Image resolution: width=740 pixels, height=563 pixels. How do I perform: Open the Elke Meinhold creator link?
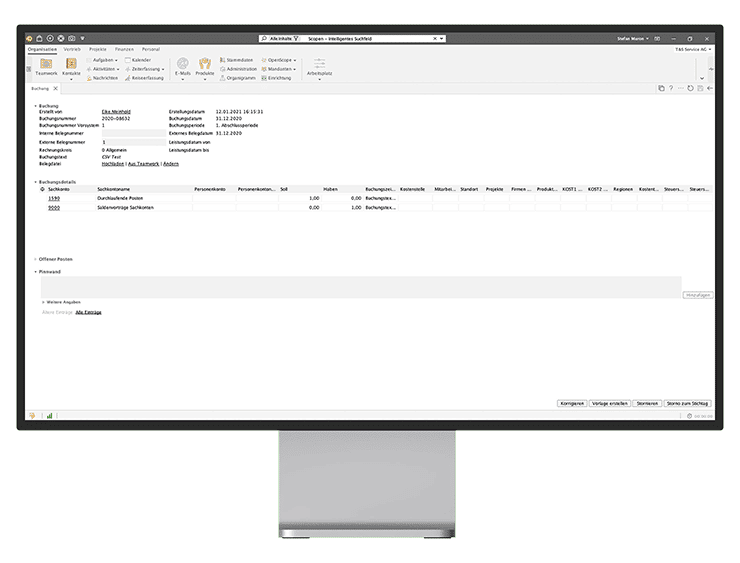point(116,112)
